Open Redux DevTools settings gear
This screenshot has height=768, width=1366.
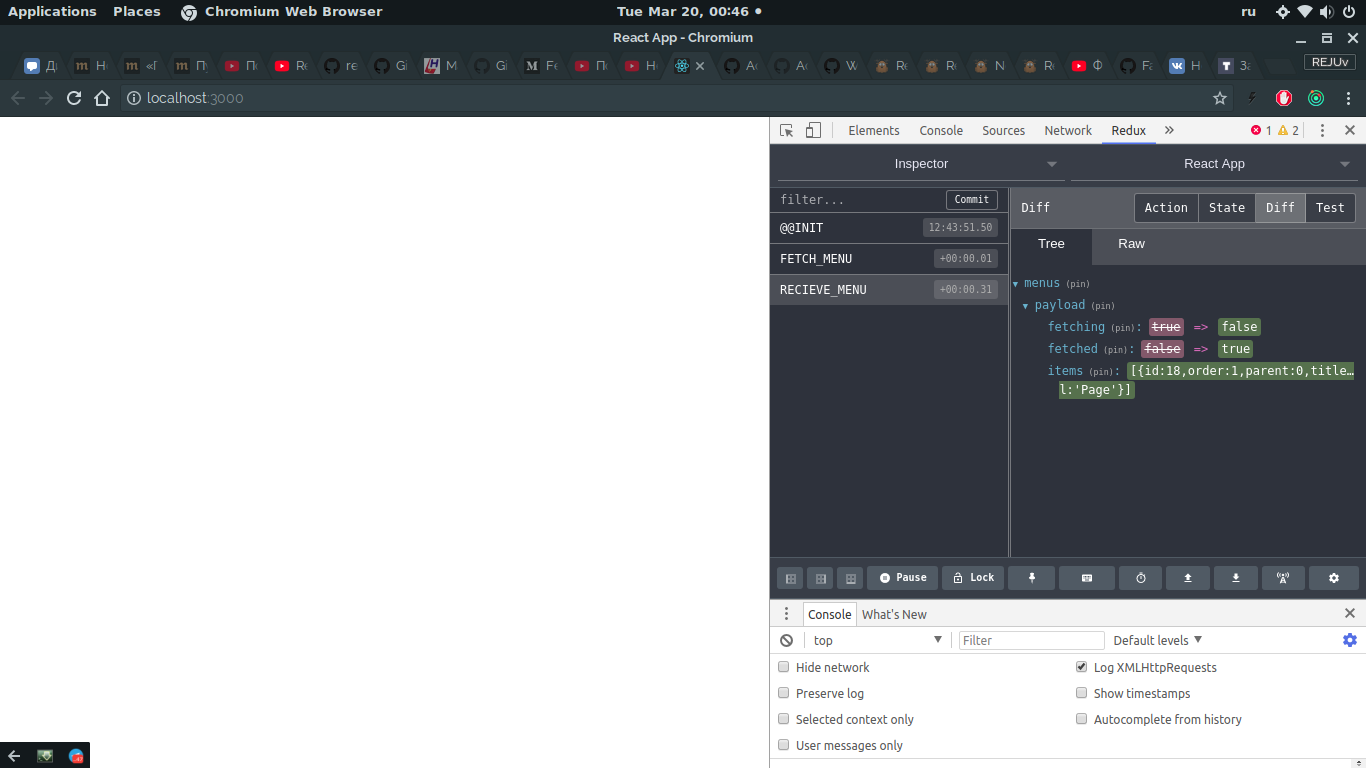pos(1334,578)
